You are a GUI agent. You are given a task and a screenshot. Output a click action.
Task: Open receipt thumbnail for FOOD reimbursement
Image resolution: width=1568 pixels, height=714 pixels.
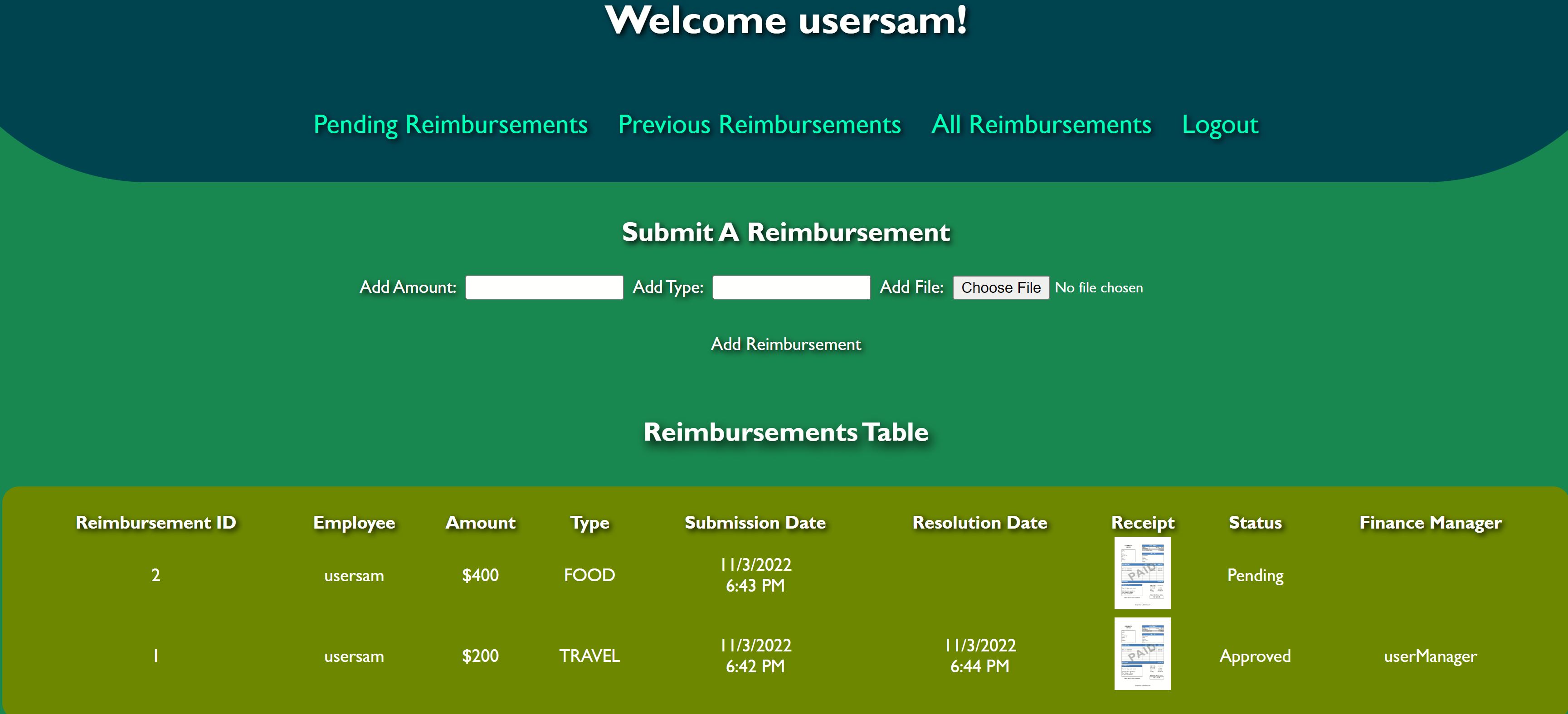point(1142,573)
